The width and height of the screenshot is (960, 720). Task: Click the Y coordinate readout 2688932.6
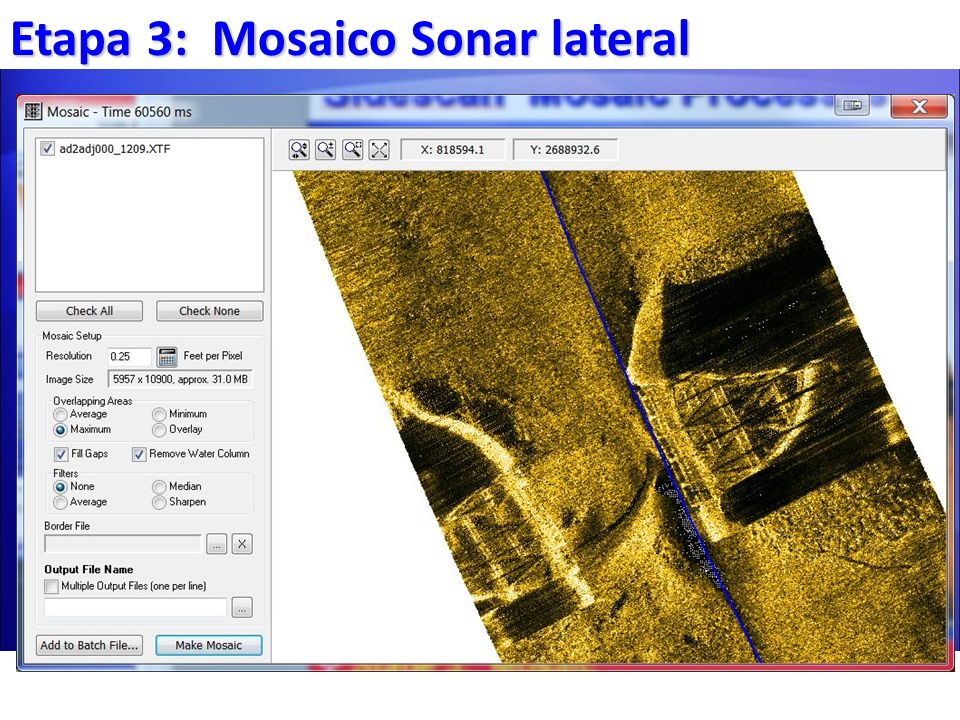(565, 150)
